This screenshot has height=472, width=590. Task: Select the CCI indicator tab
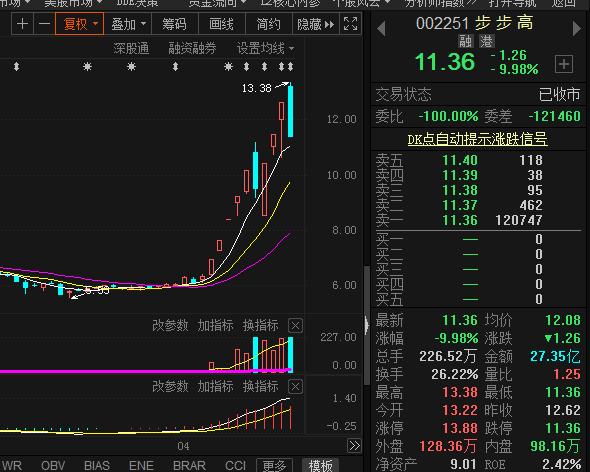click(x=235, y=466)
